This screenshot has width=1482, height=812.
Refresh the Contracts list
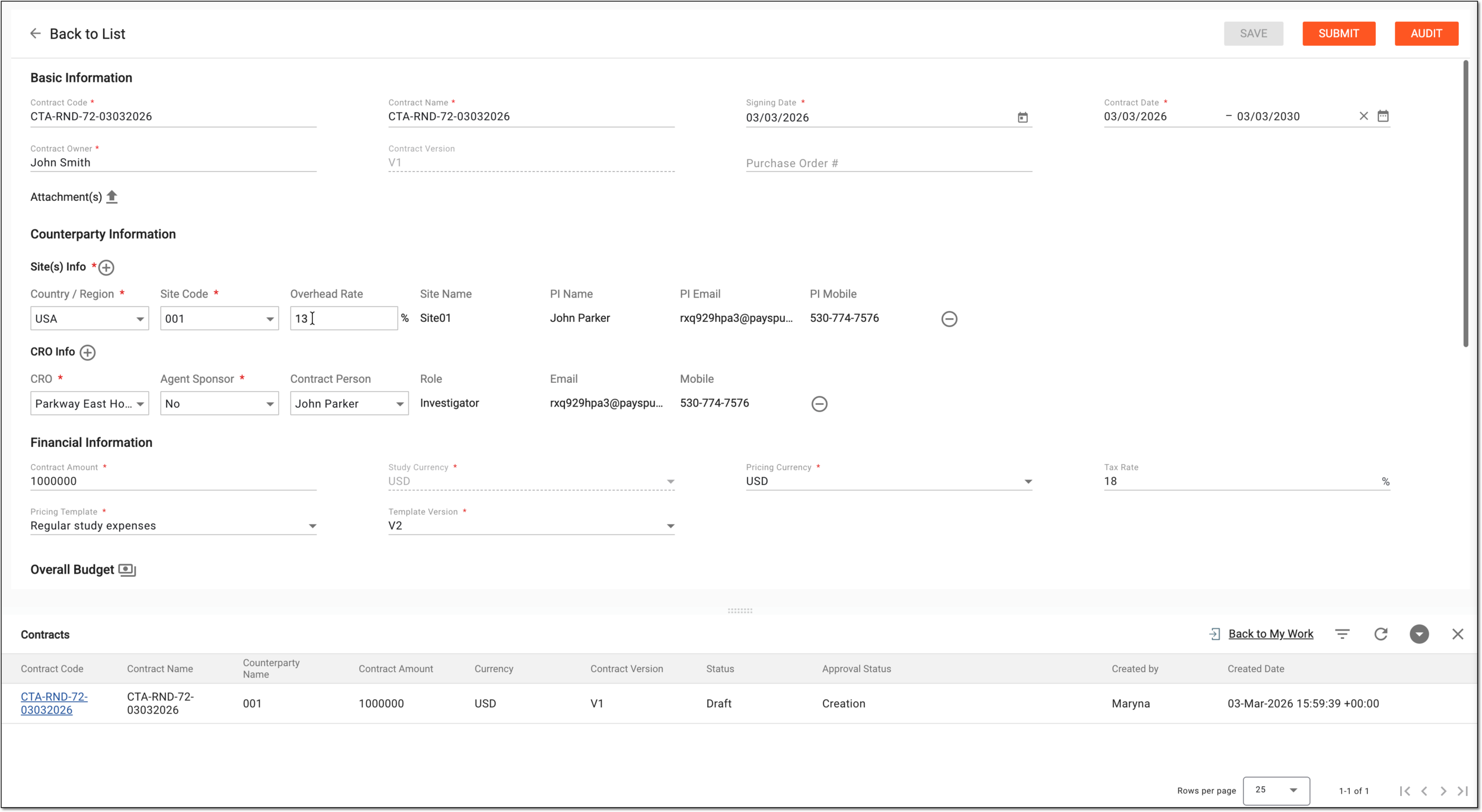1381,634
